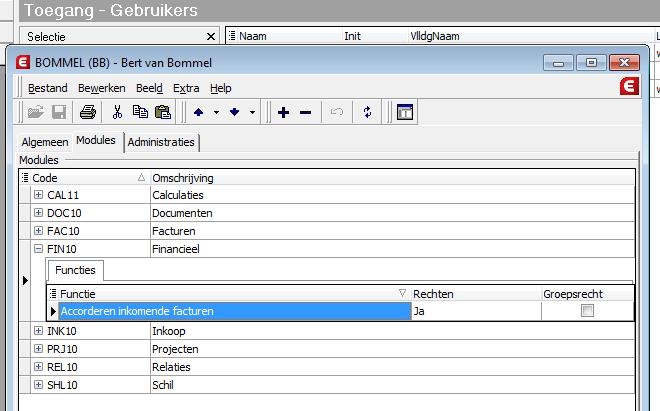Remove record with minus icon
The width and height of the screenshot is (660, 411).
(305, 112)
